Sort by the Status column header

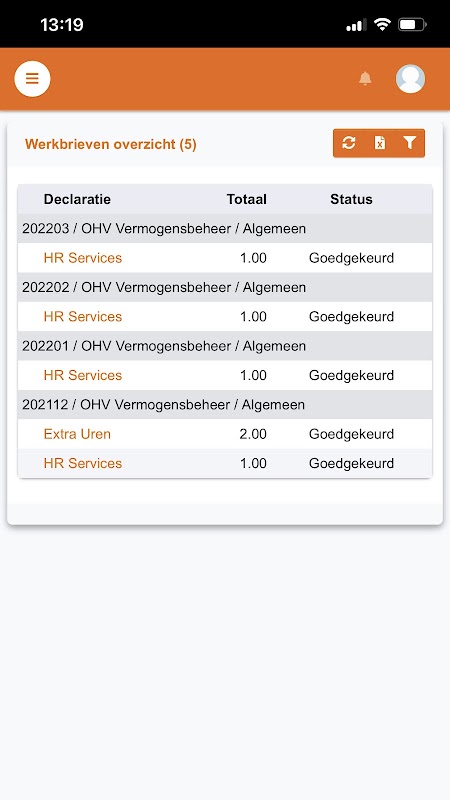click(x=351, y=199)
